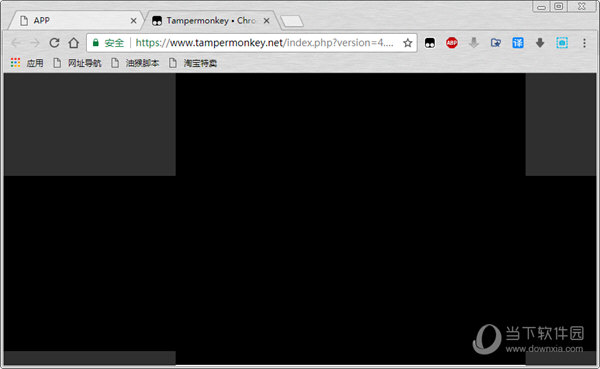Go to the home page via the house icon

click(x=73, y=42)
